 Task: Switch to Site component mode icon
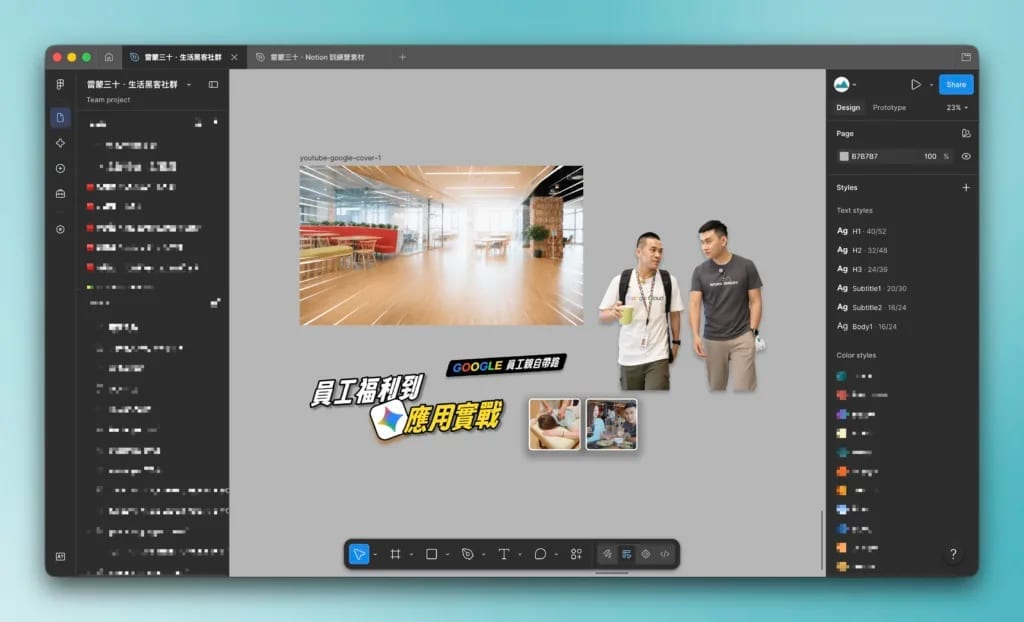(646, 554)
